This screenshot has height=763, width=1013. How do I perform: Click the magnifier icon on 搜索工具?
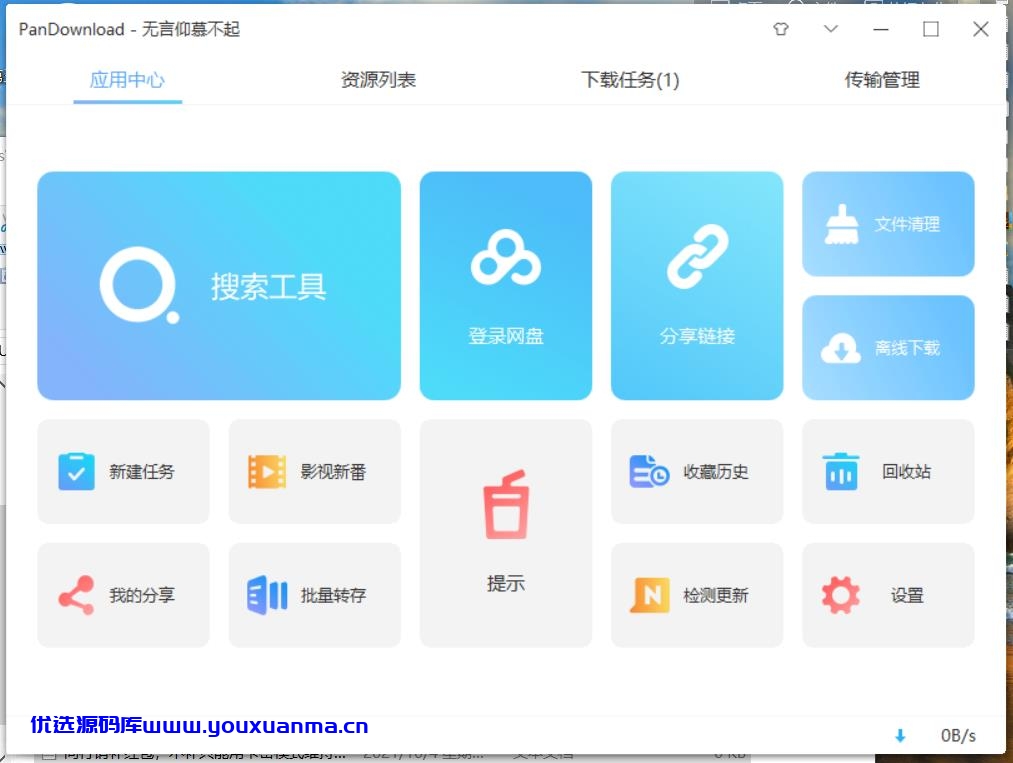tap(139, 285)
